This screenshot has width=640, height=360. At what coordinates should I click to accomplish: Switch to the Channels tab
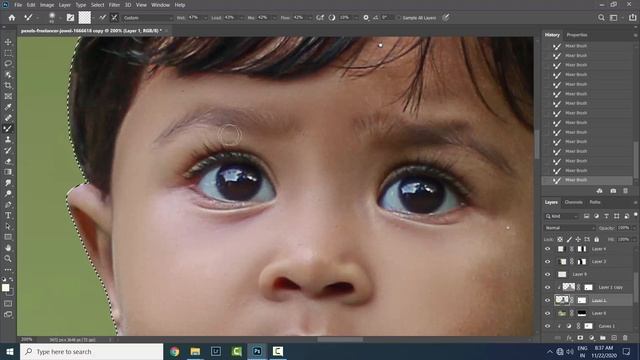point(573,202)
